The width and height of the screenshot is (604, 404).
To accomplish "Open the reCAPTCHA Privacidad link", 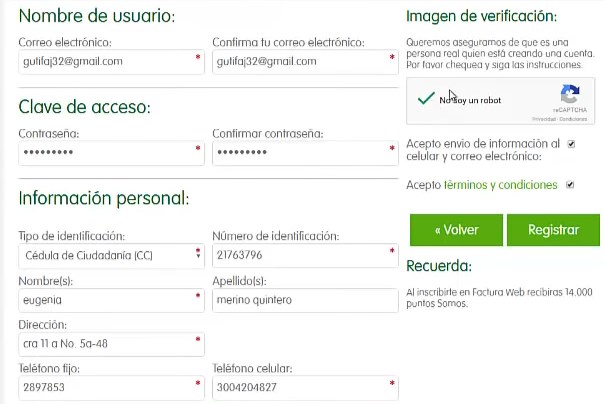I will (x=544, y=119).
